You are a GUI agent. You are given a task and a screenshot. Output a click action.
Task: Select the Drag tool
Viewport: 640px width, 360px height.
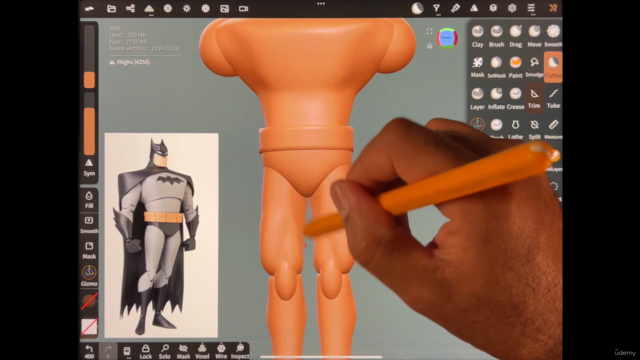pos(516,36)
